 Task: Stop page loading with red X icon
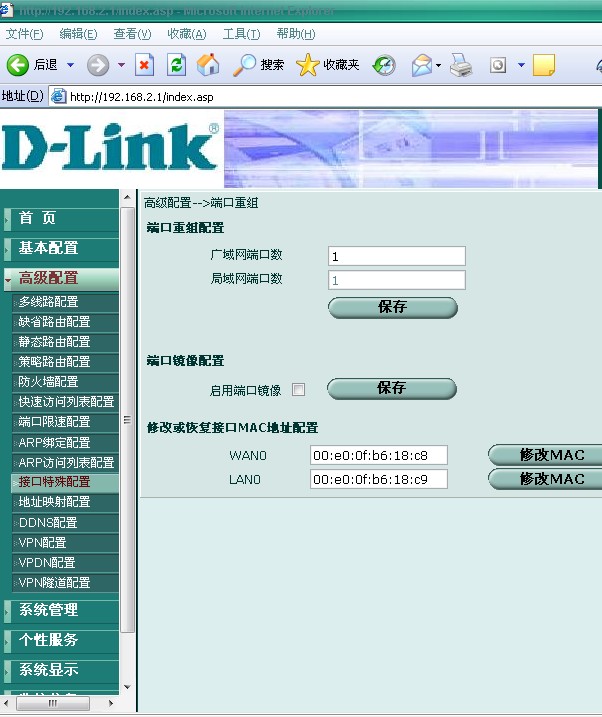(x=144, y=65)
